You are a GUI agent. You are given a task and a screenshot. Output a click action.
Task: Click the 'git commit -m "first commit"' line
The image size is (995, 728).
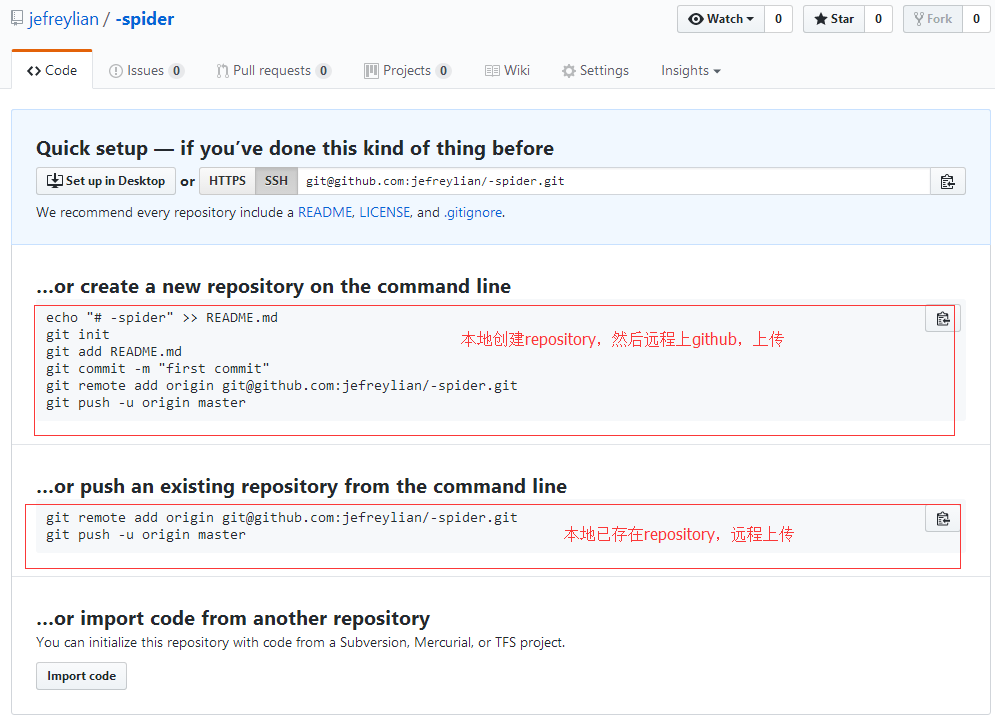157,369
